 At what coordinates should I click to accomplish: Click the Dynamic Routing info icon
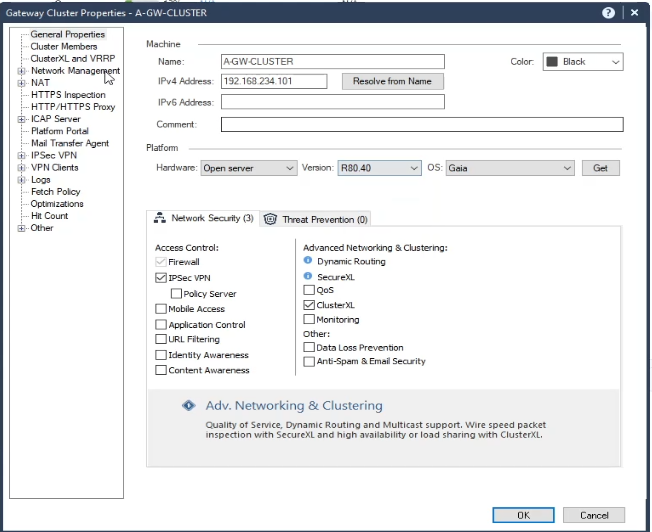tap(308, 260)
